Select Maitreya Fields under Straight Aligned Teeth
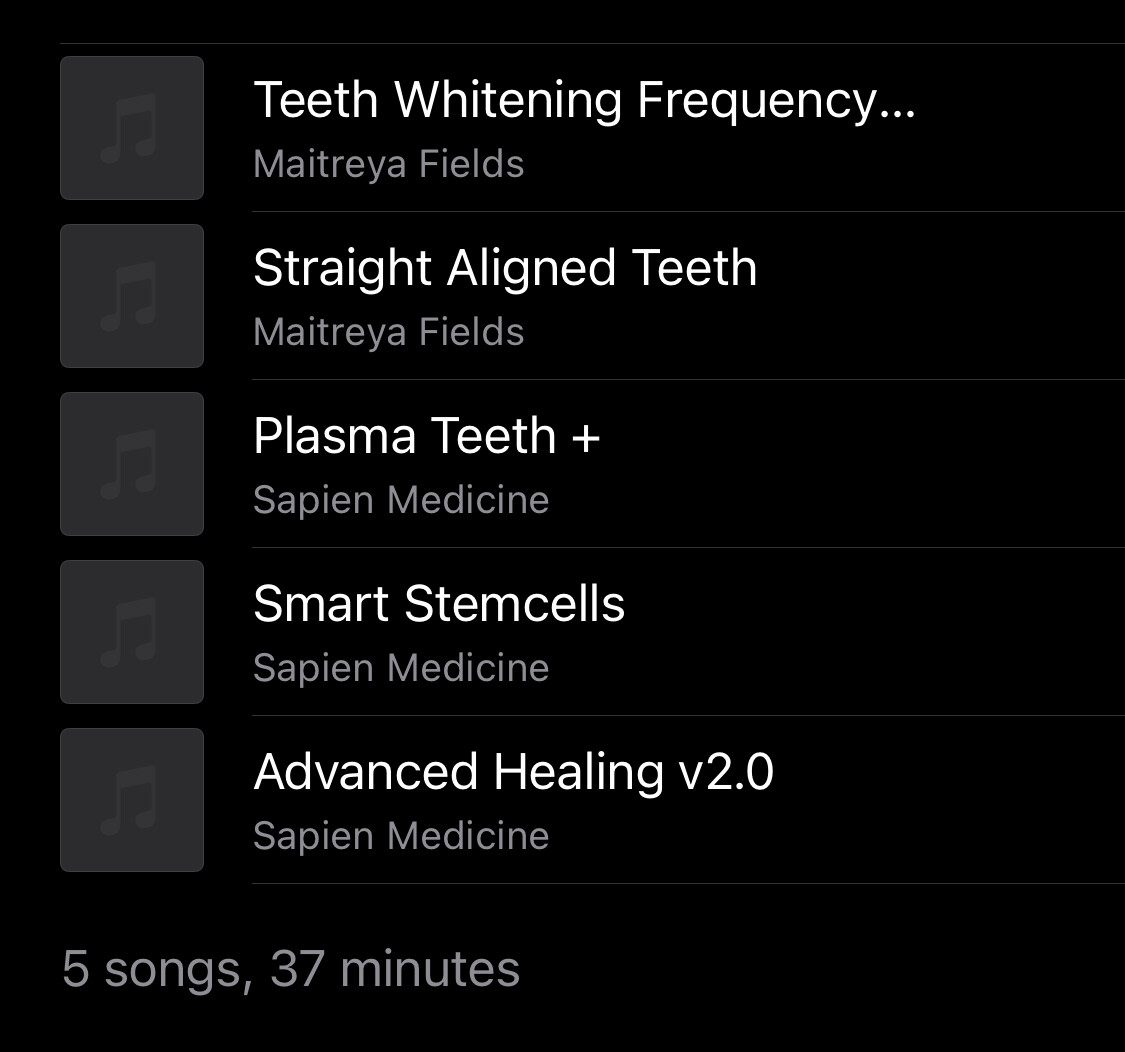Screen dimensions: 1125x1052 pos(388,332)
